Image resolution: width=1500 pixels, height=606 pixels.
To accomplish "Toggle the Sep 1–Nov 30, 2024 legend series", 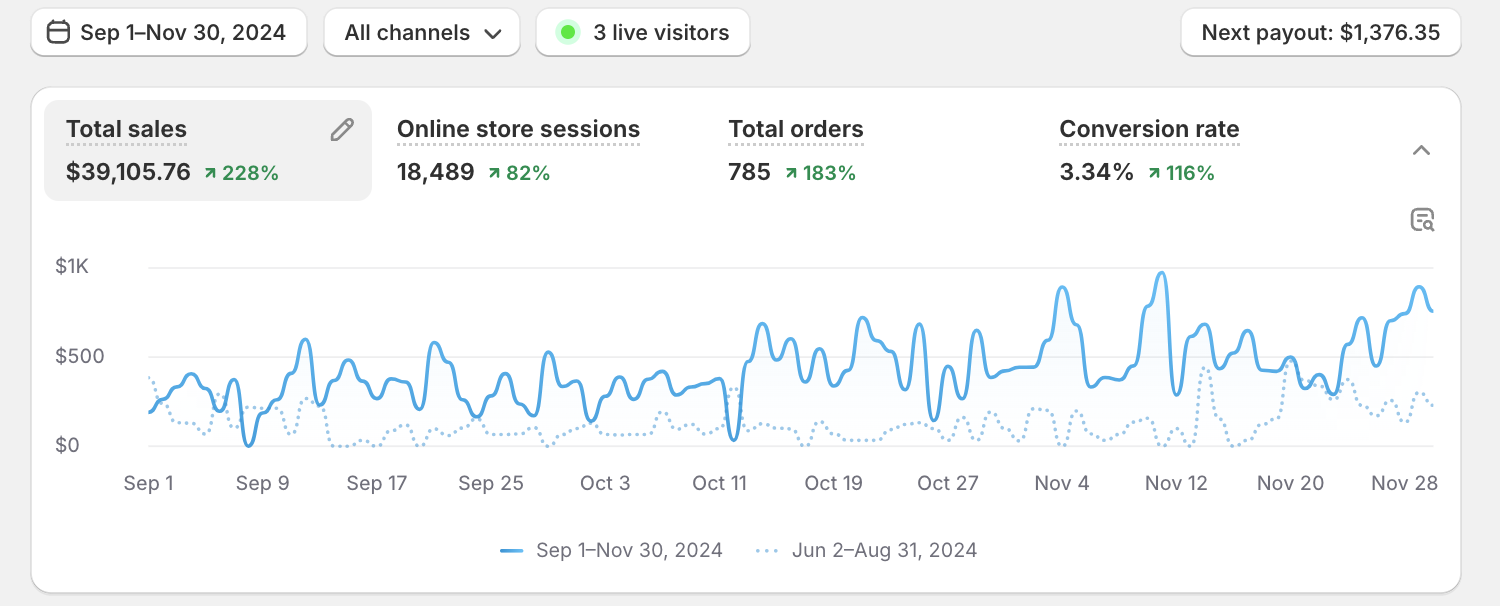I will click(611, 550).
